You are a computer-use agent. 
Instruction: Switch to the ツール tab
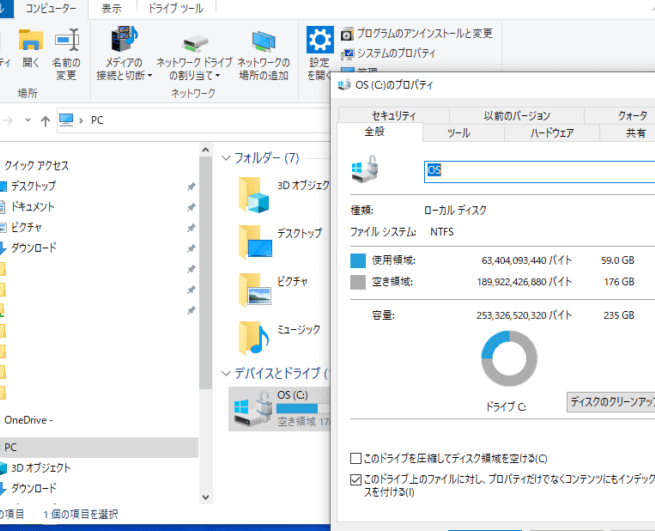[459, 133]
